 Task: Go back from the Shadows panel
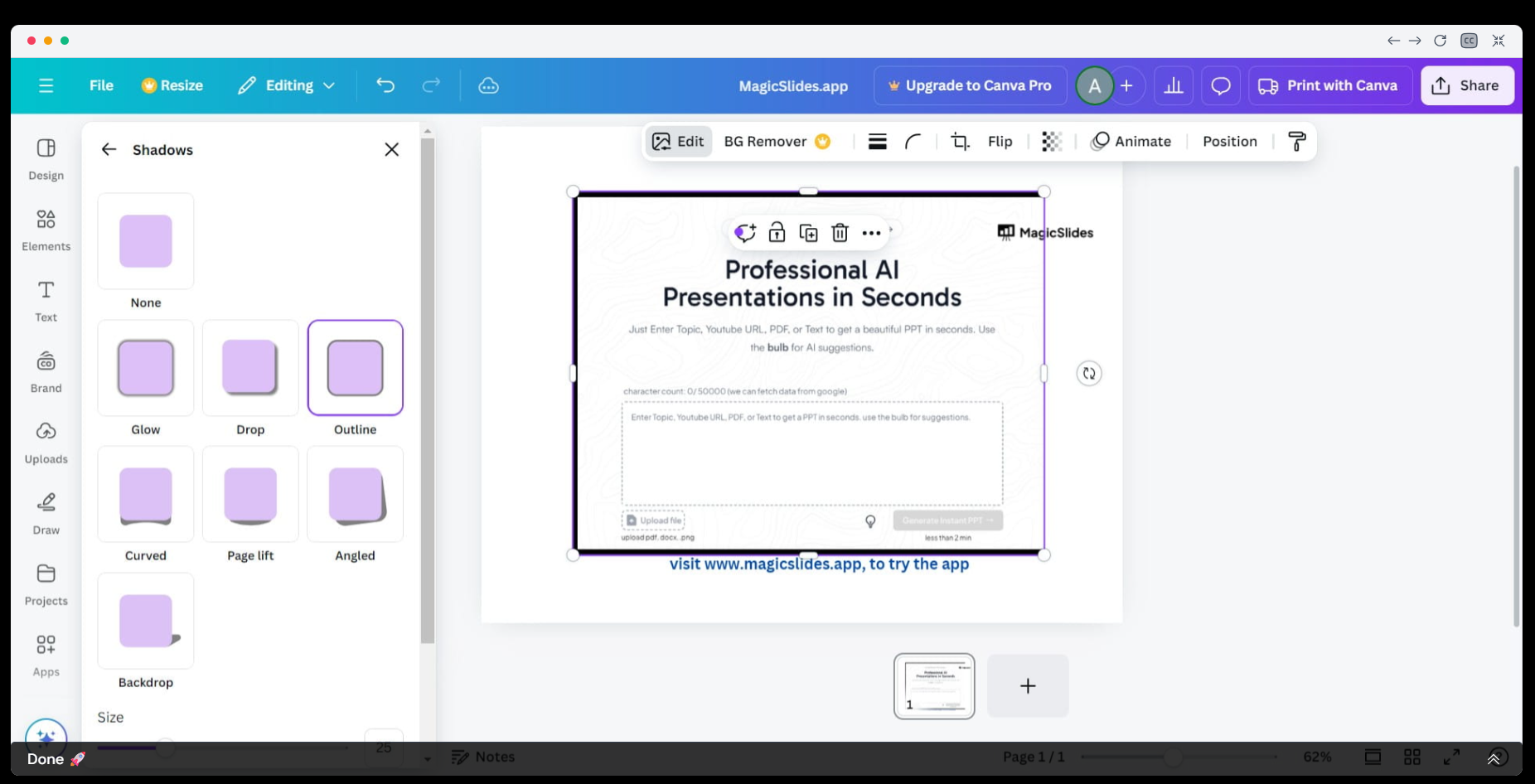pyautogui.click(x=109, y=149)
